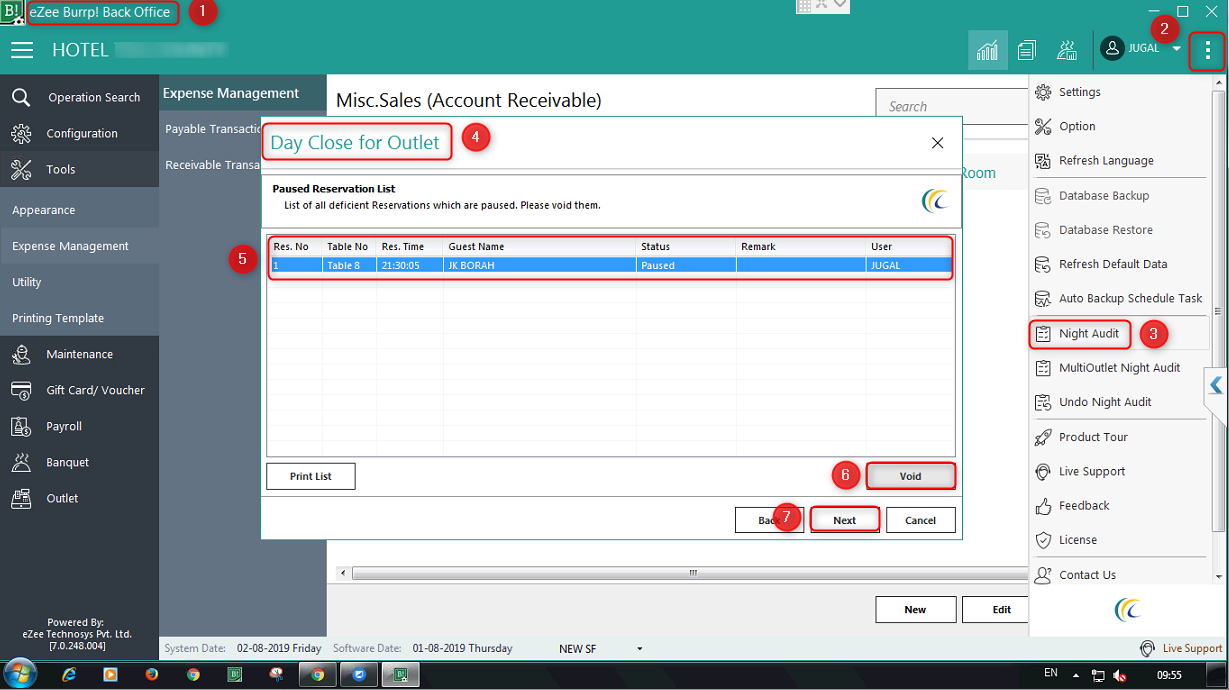The image size is (1229, 690).
Task: Click the New button below the list
Action: 915,609
